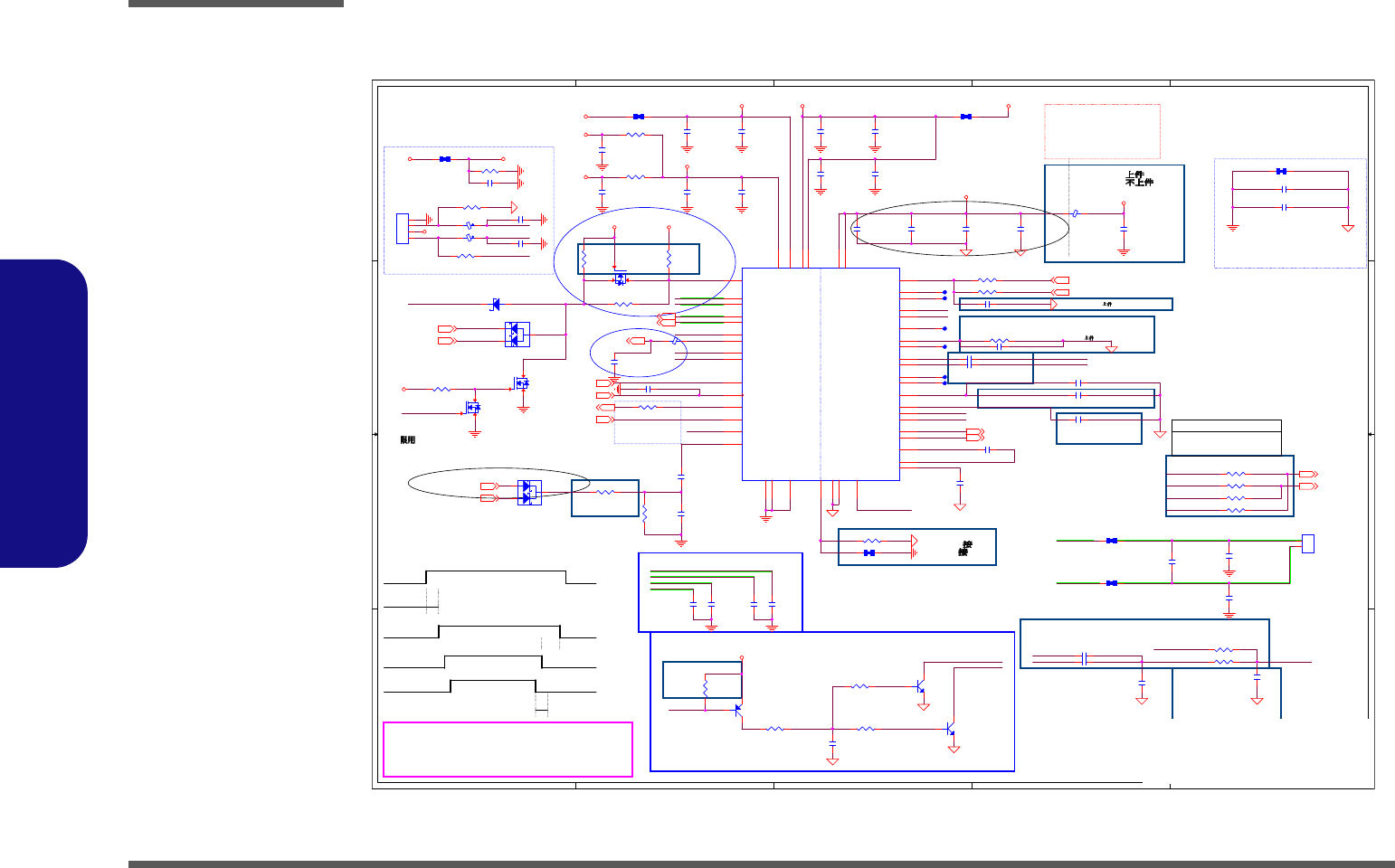
Task: Click the "上件 不上件" annotation text
Action: click(x=1139, y=178)
